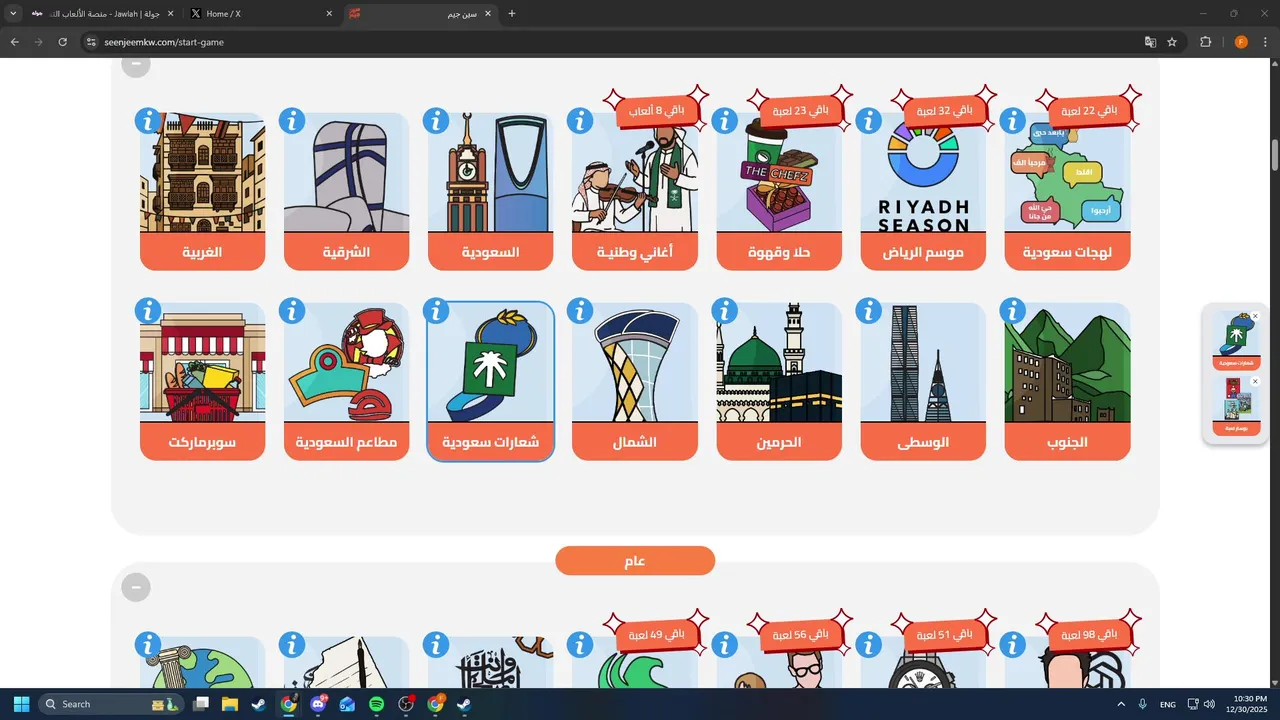Collapse the عام section with minus button
The width and height of the screenshot is (1280, 720).
point(136,587)
